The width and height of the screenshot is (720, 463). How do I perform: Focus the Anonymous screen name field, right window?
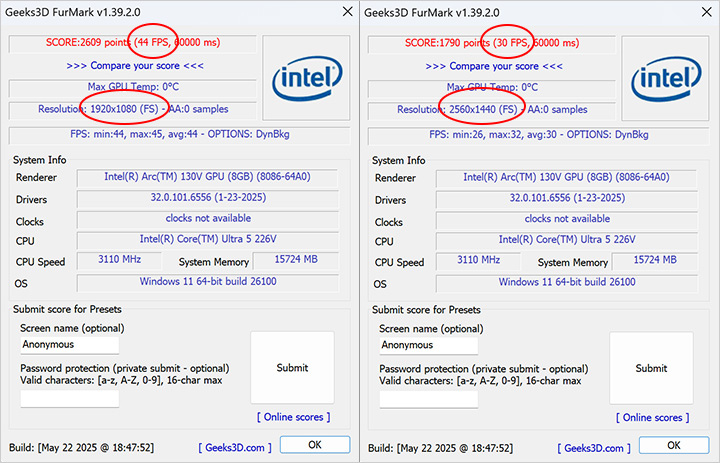click(429, 345)
